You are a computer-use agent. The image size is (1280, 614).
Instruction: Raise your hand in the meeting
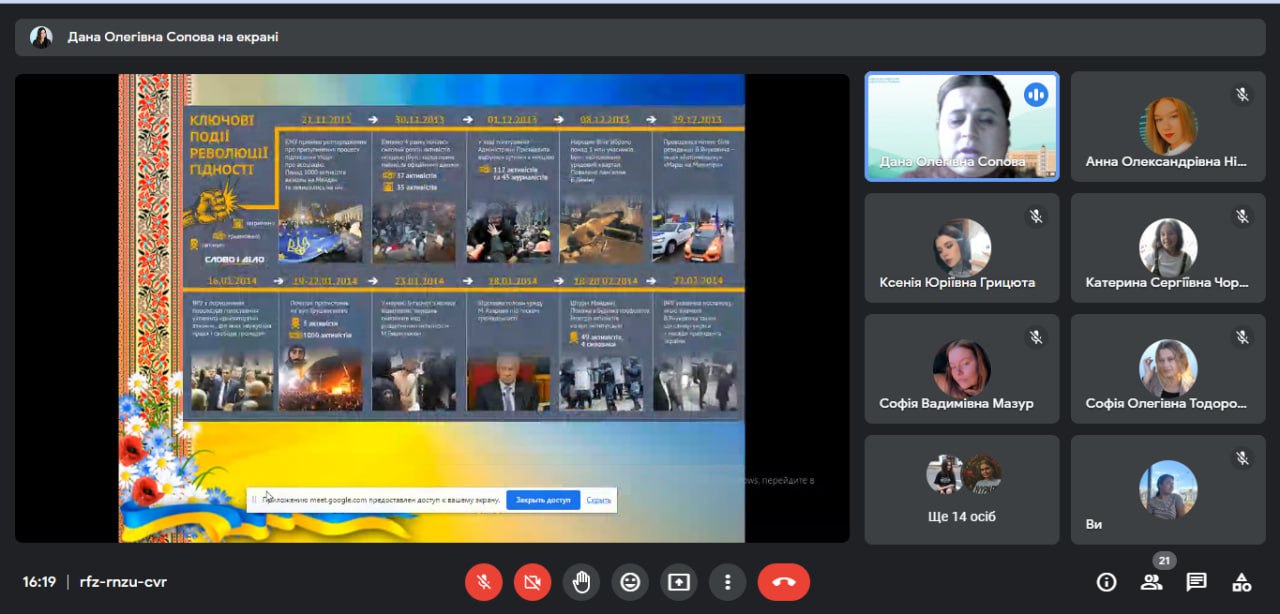581,582
